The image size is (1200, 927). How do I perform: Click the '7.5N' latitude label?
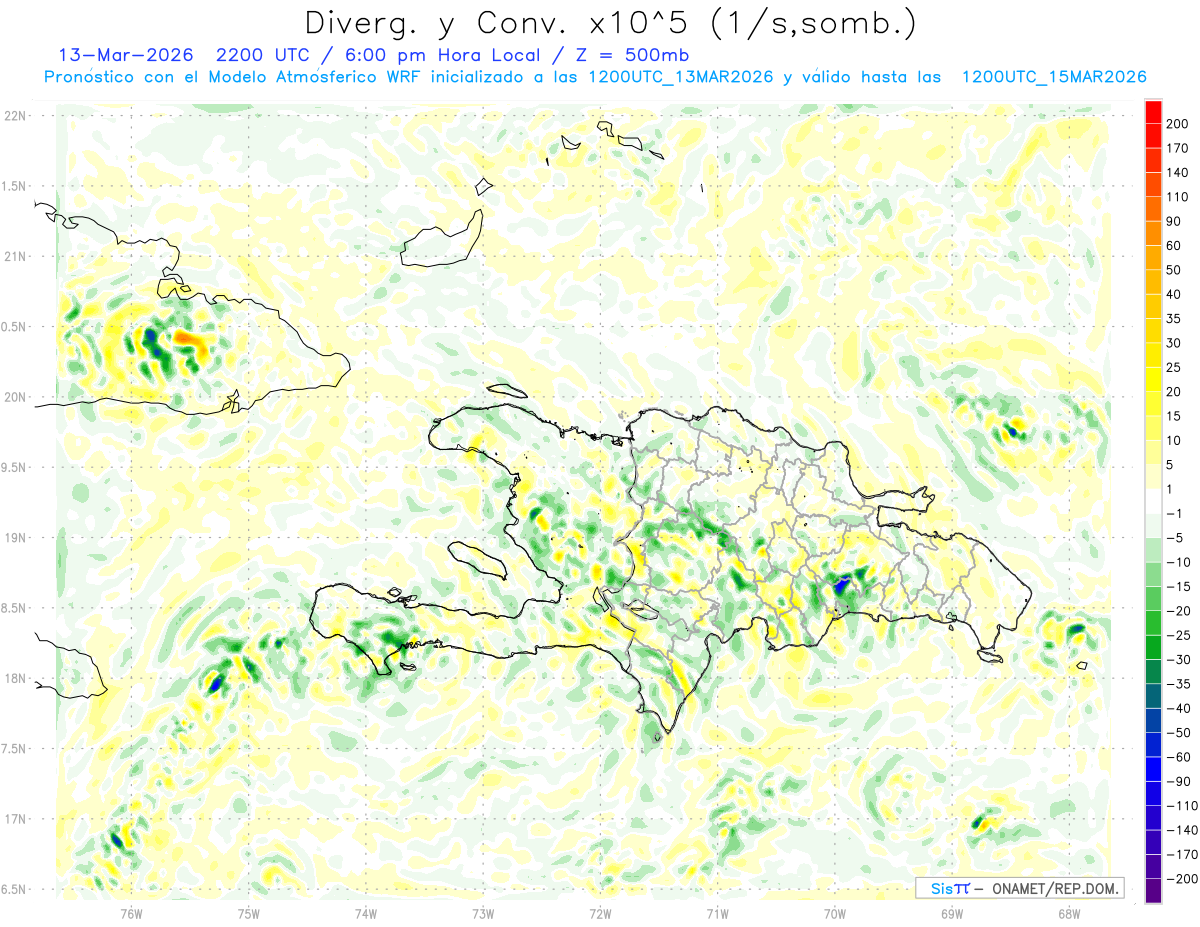tap(15, 749)
